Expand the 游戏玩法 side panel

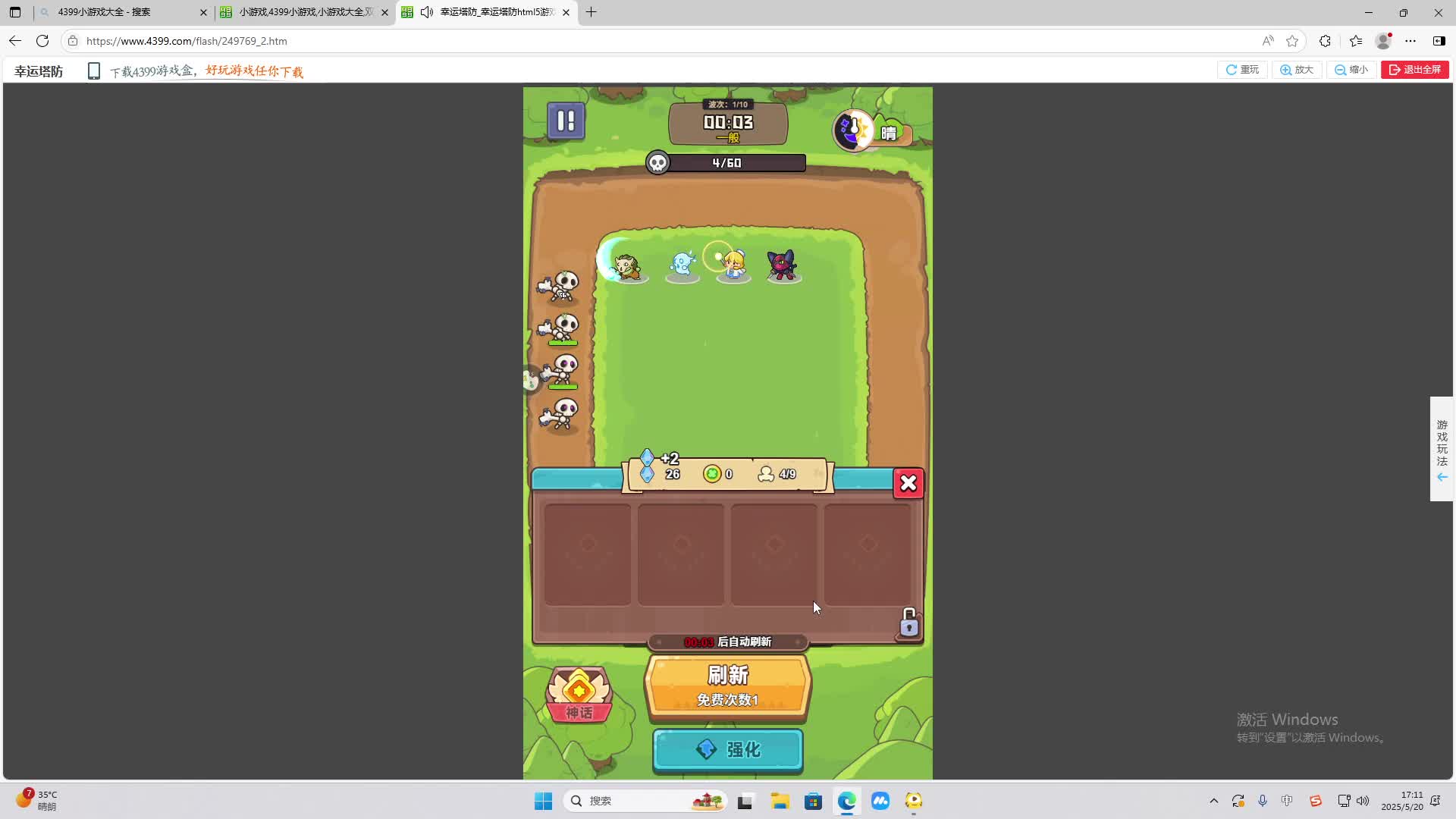(1442, 449)
